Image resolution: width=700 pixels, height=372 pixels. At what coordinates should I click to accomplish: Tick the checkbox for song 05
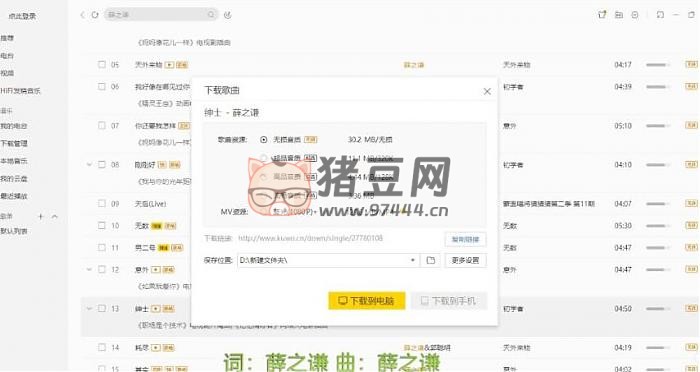click(x=102, y=65)
